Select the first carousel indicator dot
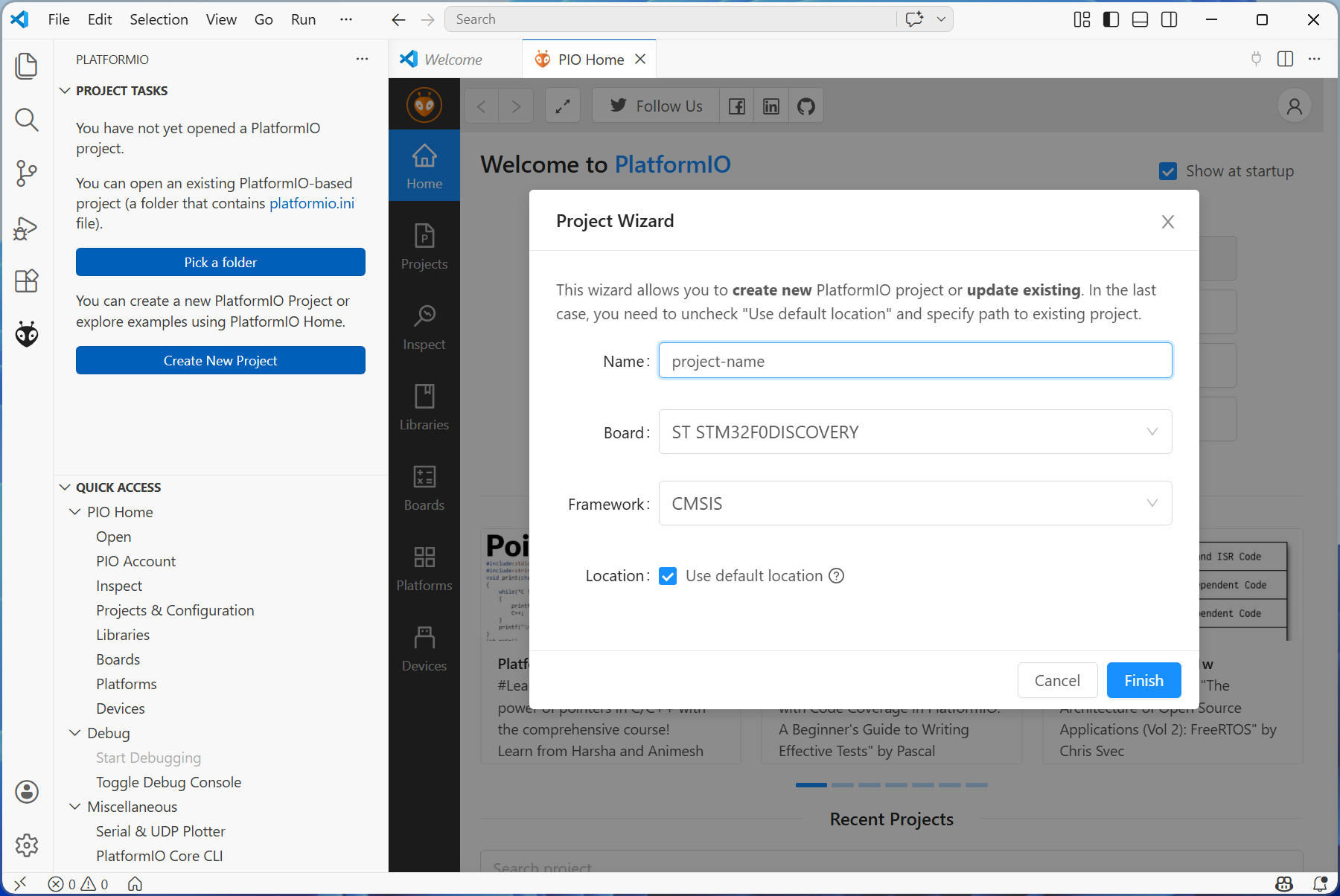Image resolution: width=1340 pixels, height=896 pixels. point(811,785)
